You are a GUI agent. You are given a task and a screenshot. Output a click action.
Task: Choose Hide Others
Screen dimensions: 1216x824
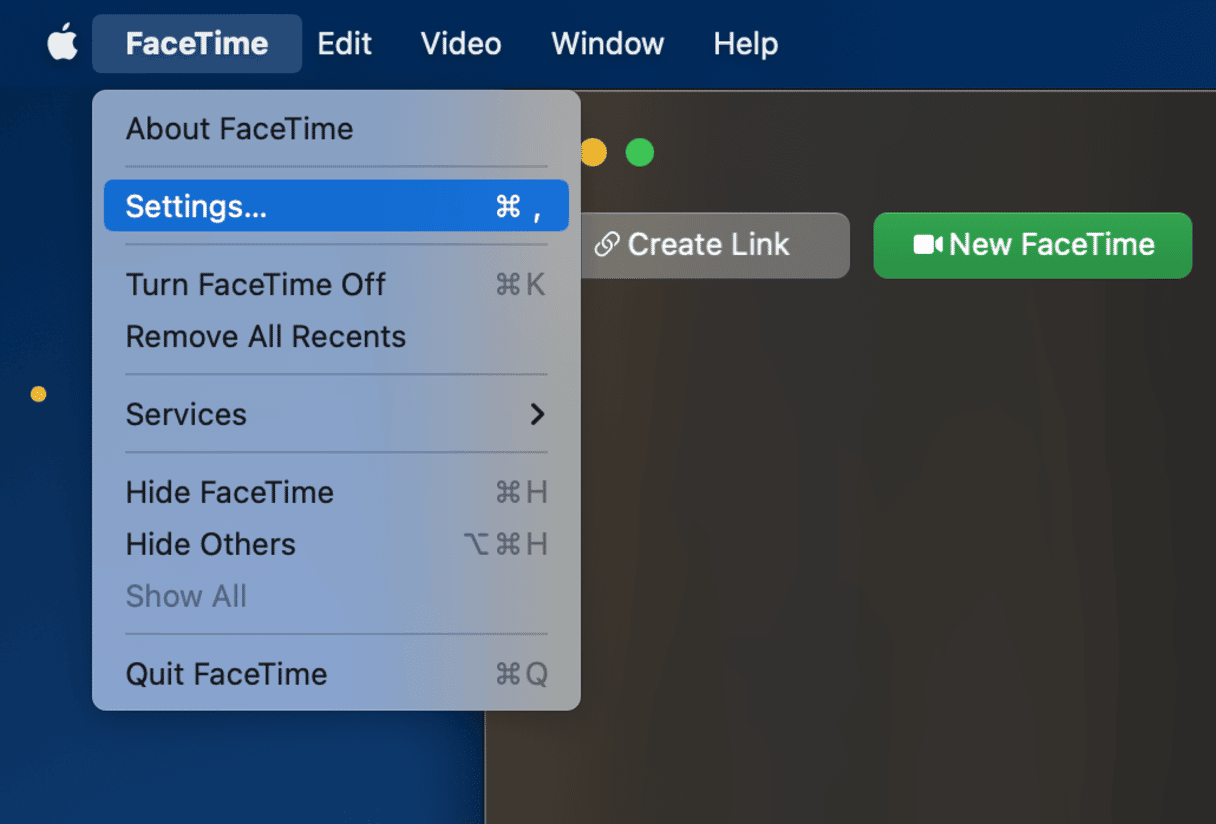(336, 544)
